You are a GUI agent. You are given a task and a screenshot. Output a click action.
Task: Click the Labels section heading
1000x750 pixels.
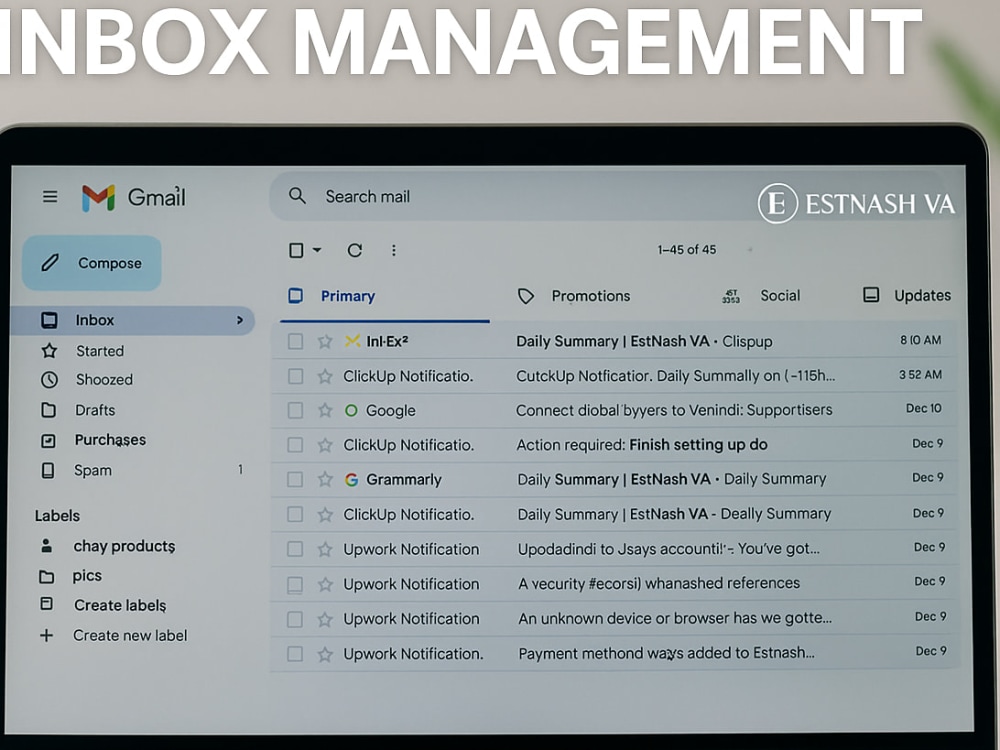click(57, 515)
